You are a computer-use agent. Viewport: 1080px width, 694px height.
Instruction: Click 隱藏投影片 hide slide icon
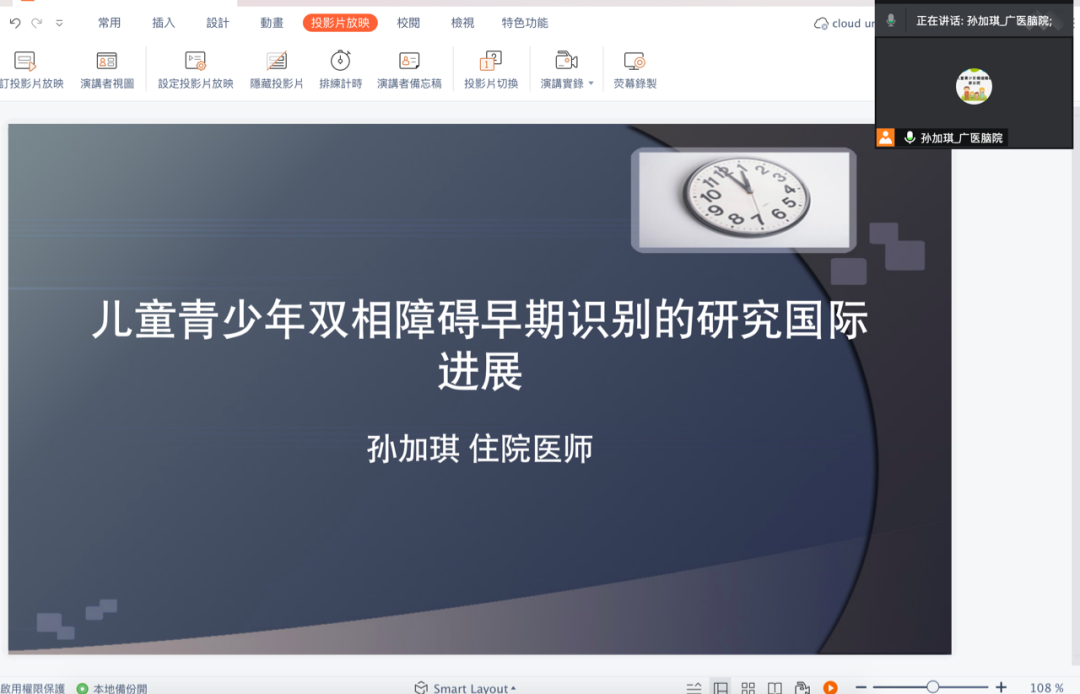pyautogui.click(x=276, y=61)
